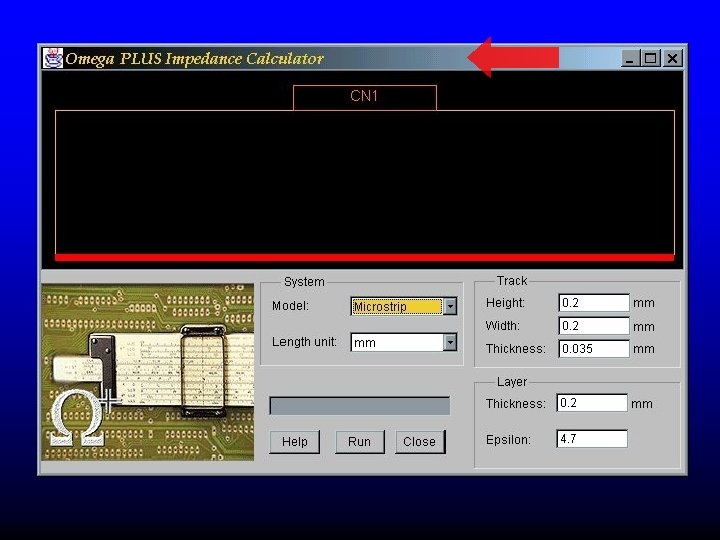Image resolution: width=720 pixels, height=540 pixels.
Task: Click the "Epsilon:" label
Action: (508, 440)
